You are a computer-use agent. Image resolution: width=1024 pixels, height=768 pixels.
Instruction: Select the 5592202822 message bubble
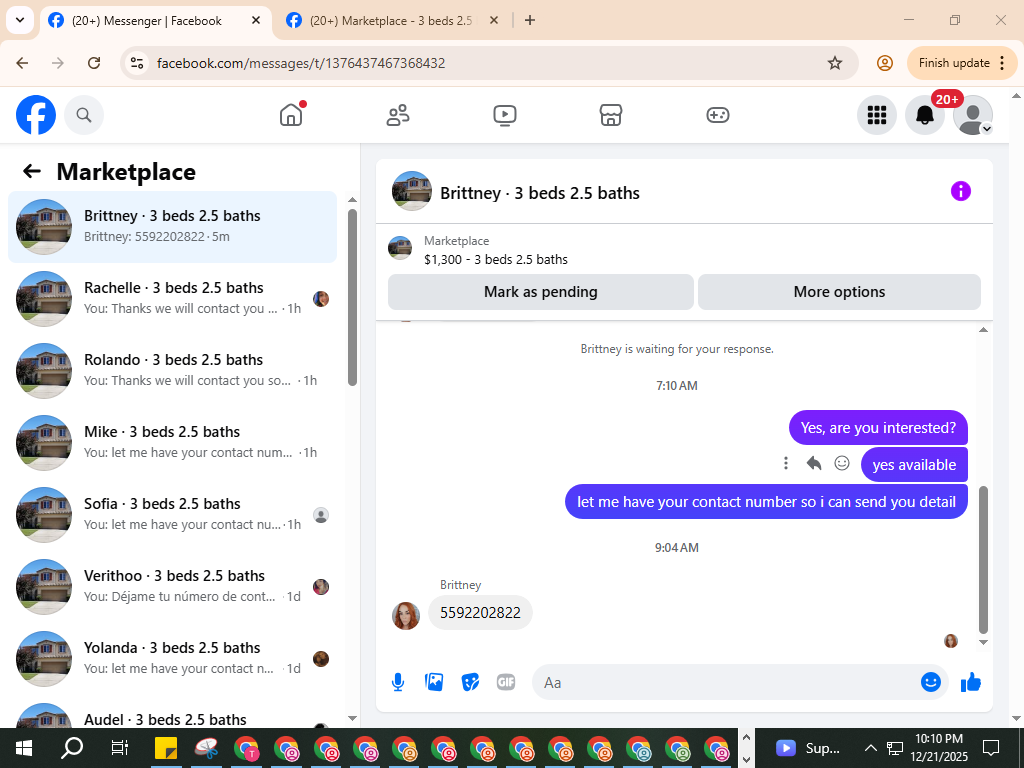tap(480, 613)
